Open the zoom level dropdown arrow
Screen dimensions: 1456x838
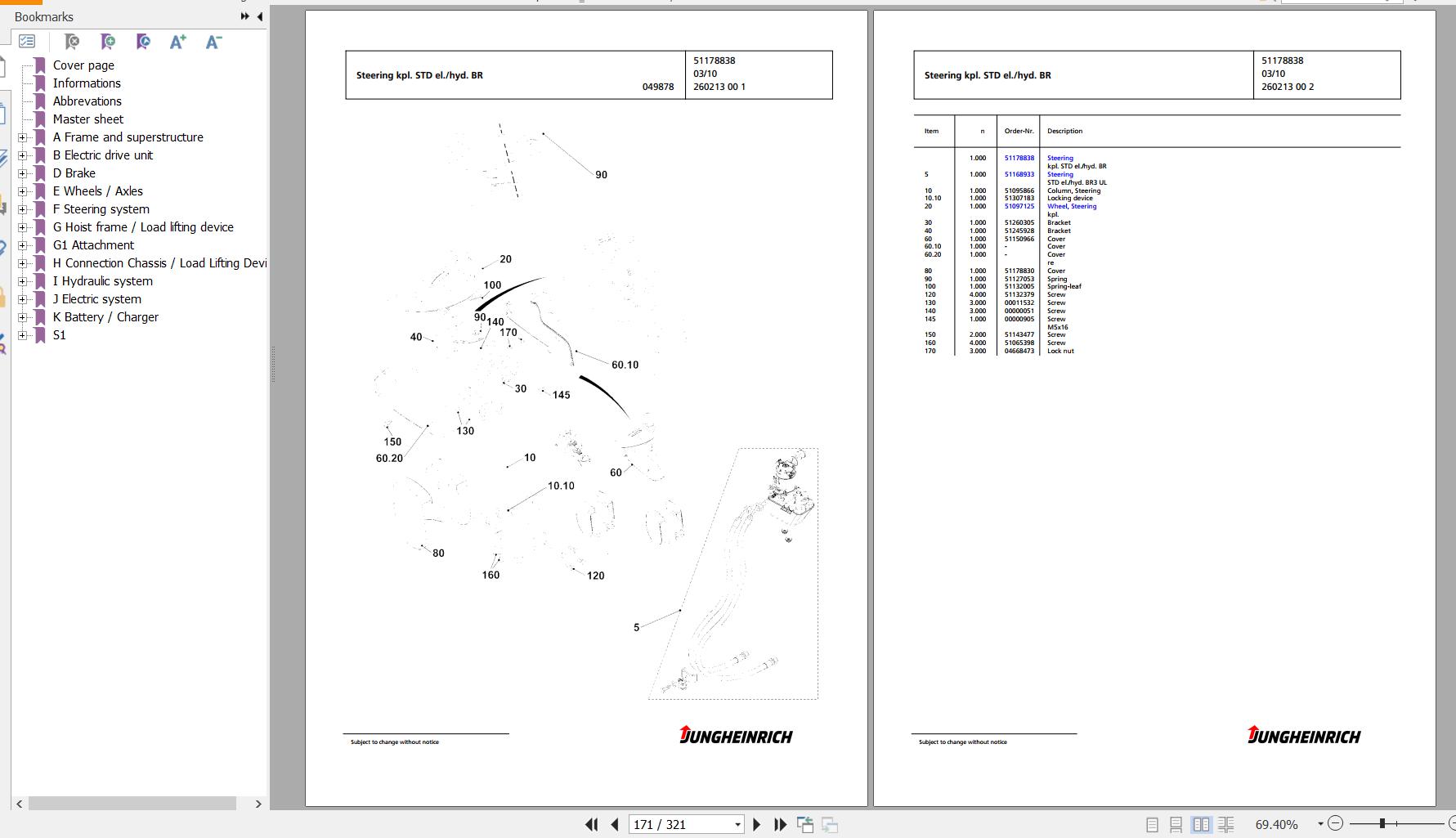(x=1320, y=824)
